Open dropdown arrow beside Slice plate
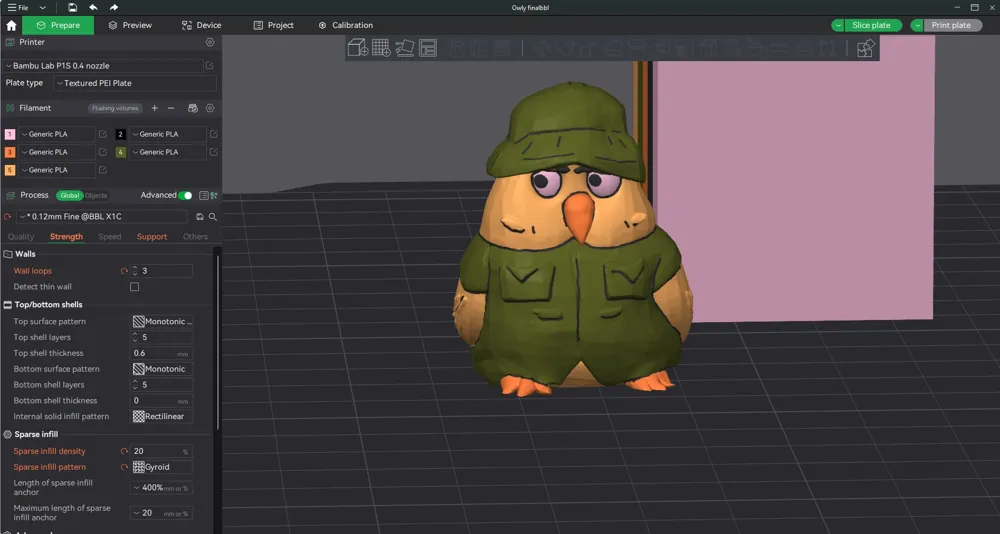This screenshot has width=1000, height=534. pyautogui.click(x=838, y=26)
